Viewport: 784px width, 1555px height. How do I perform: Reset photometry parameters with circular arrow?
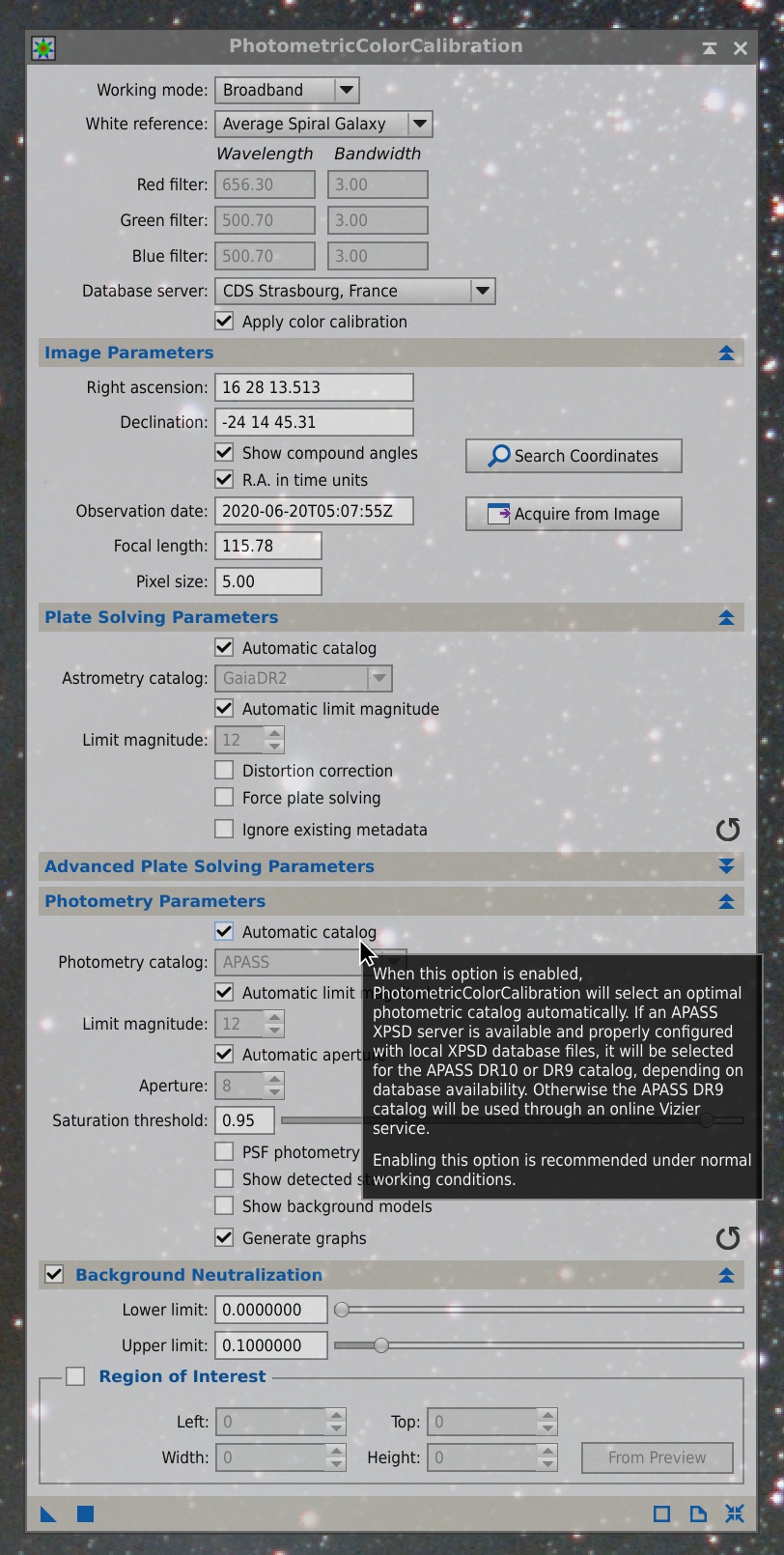point(728,1238)
